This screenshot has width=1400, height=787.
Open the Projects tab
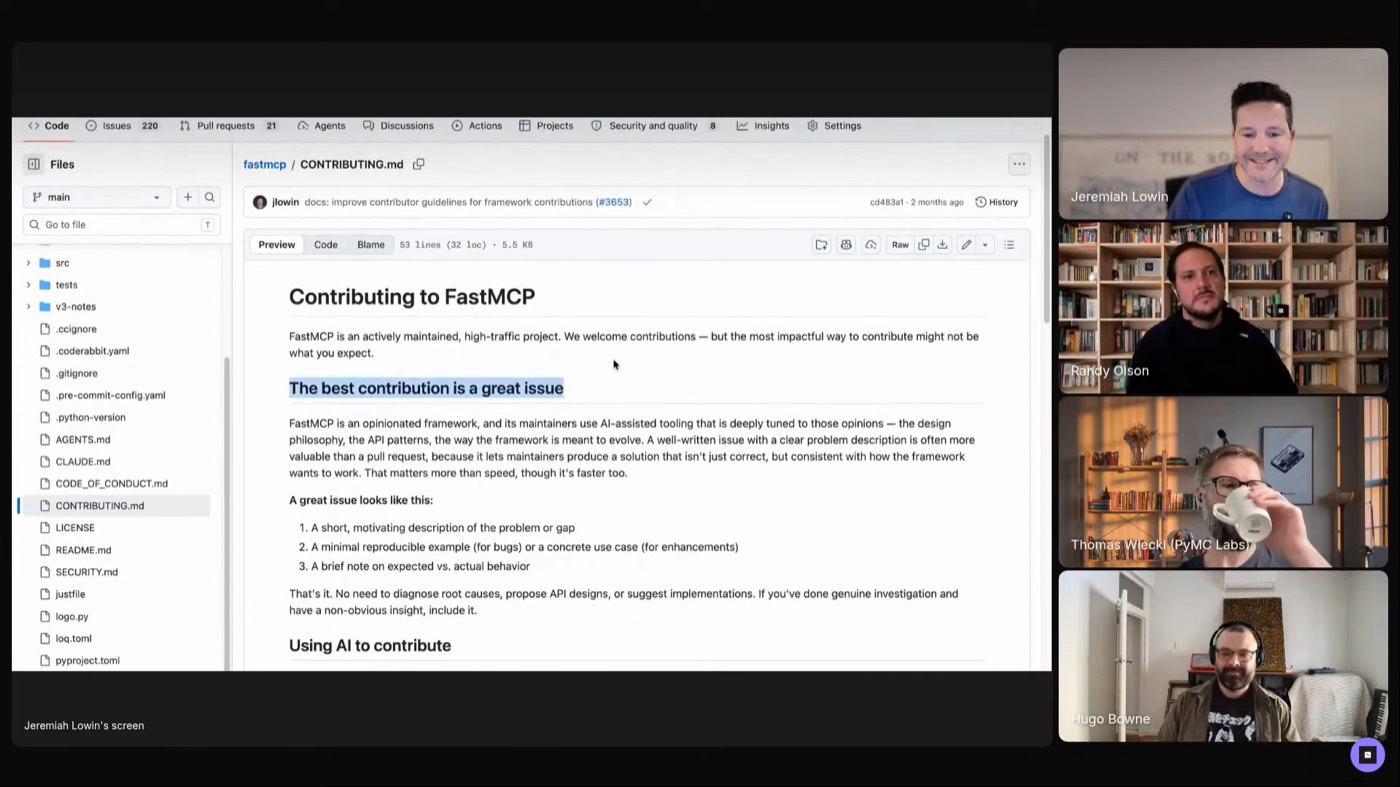tap(546, 126)
